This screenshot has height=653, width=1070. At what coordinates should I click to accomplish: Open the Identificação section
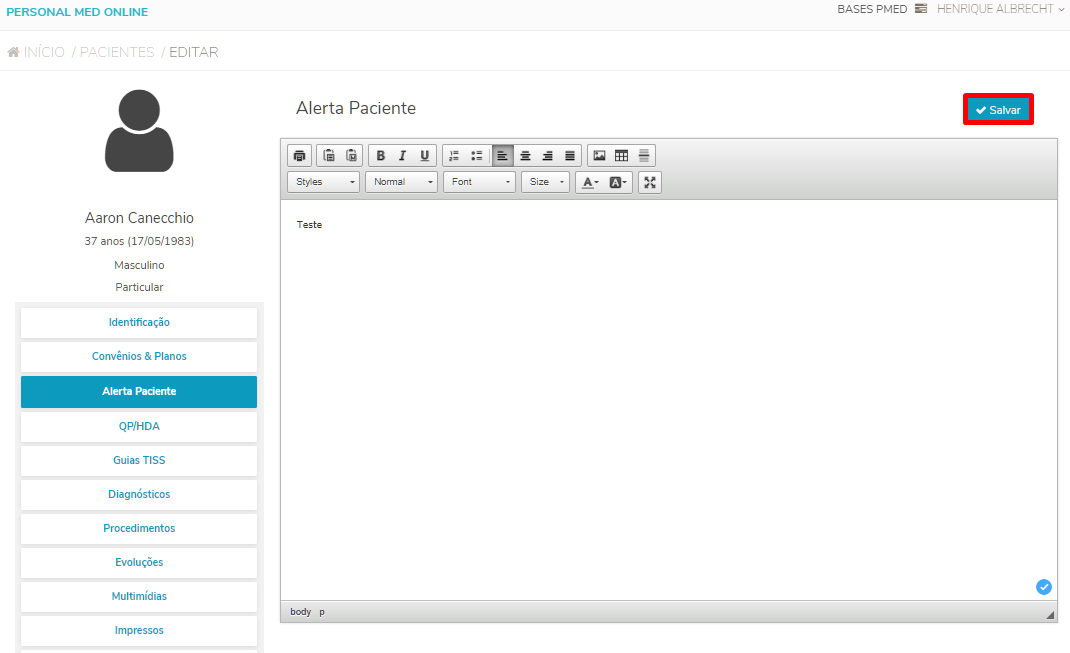139,322
